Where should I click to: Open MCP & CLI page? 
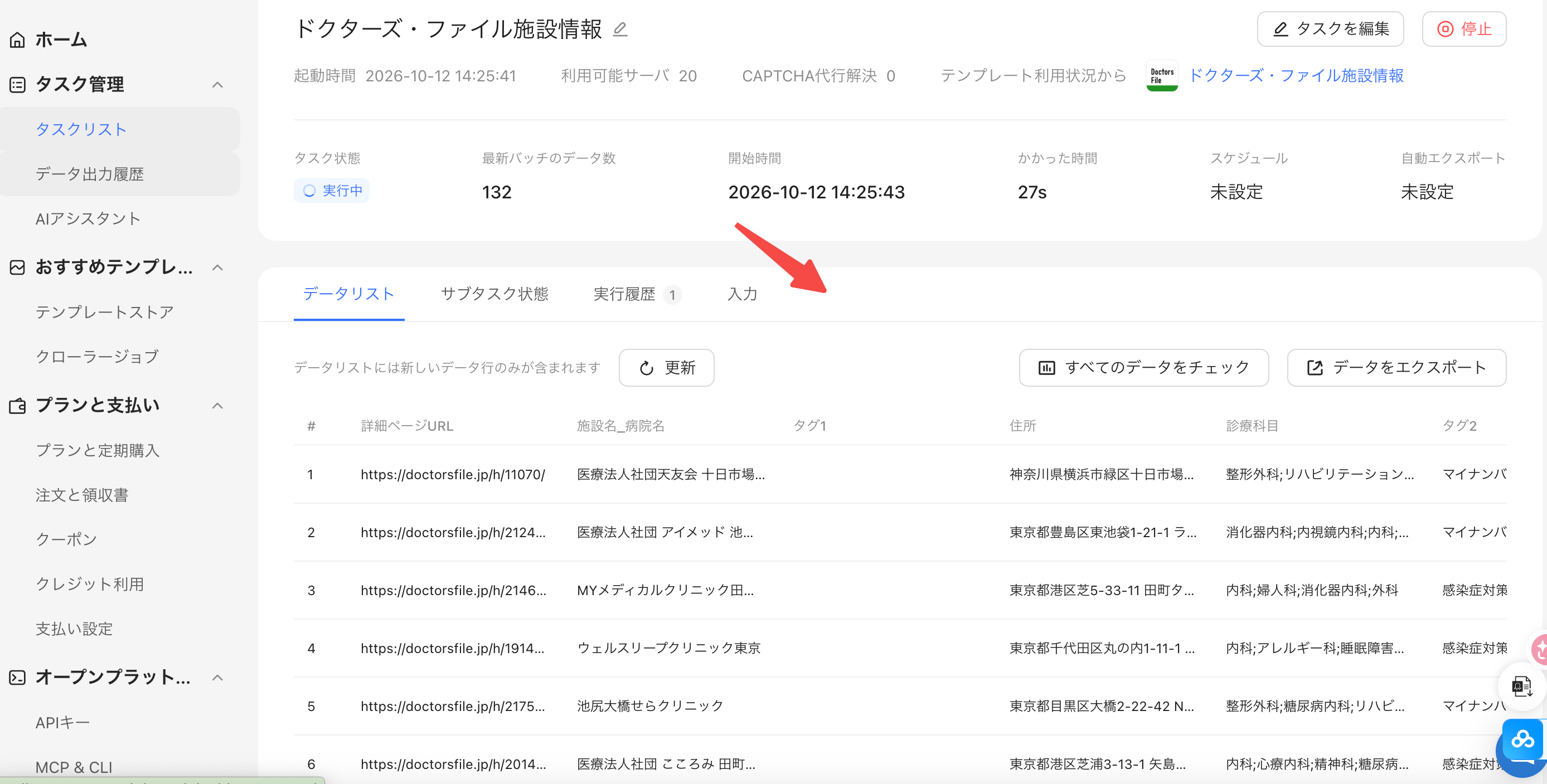click(x=74, y=767)
